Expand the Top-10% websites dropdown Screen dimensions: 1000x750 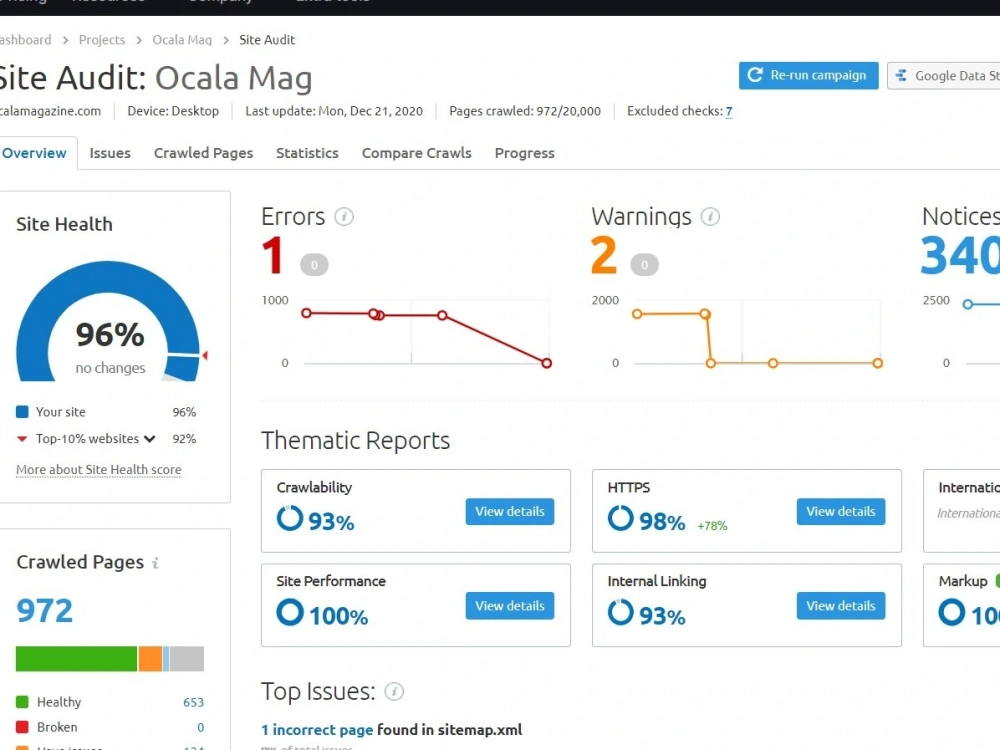pos(150,439)
